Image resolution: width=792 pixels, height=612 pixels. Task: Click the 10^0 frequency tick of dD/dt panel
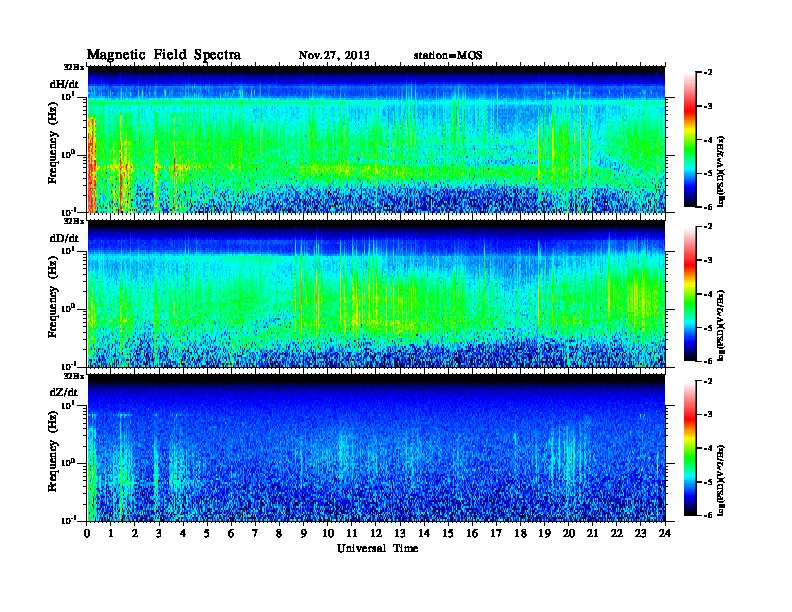point(68,309)
